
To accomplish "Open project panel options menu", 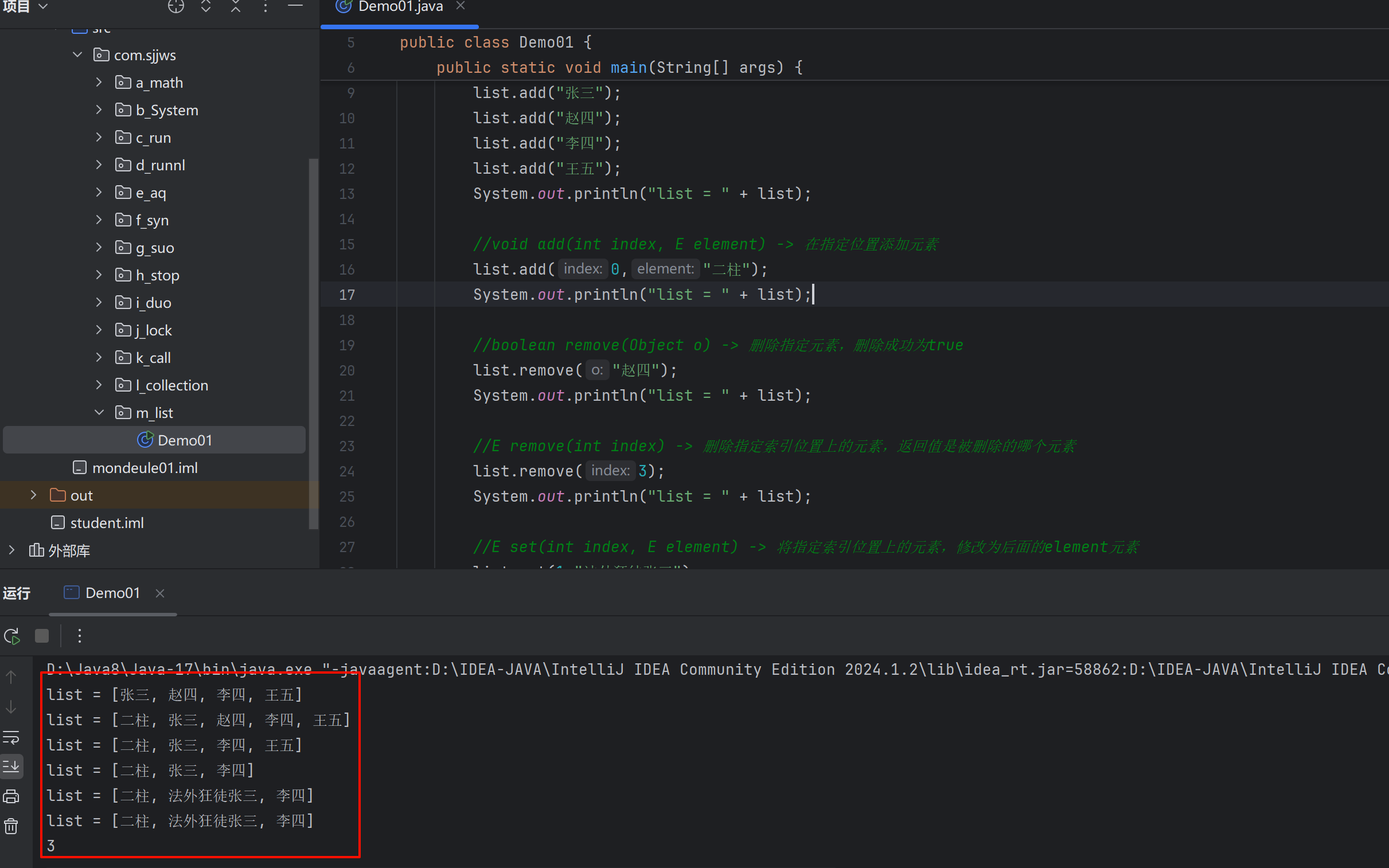I will point(266,7).
